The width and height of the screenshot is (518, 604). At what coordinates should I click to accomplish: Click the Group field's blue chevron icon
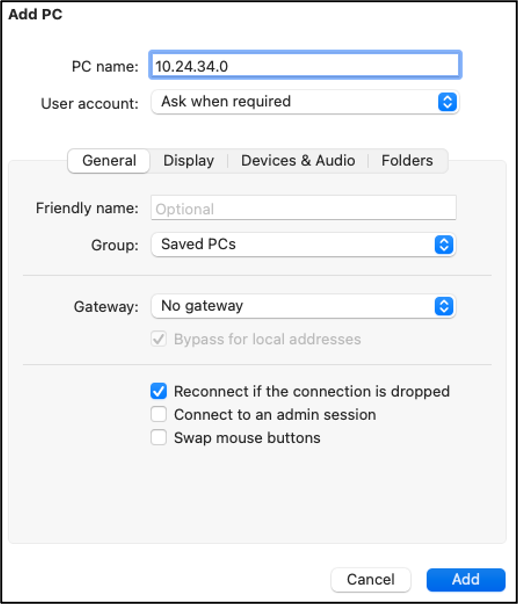pyautogui.click(x=444, y=245)
